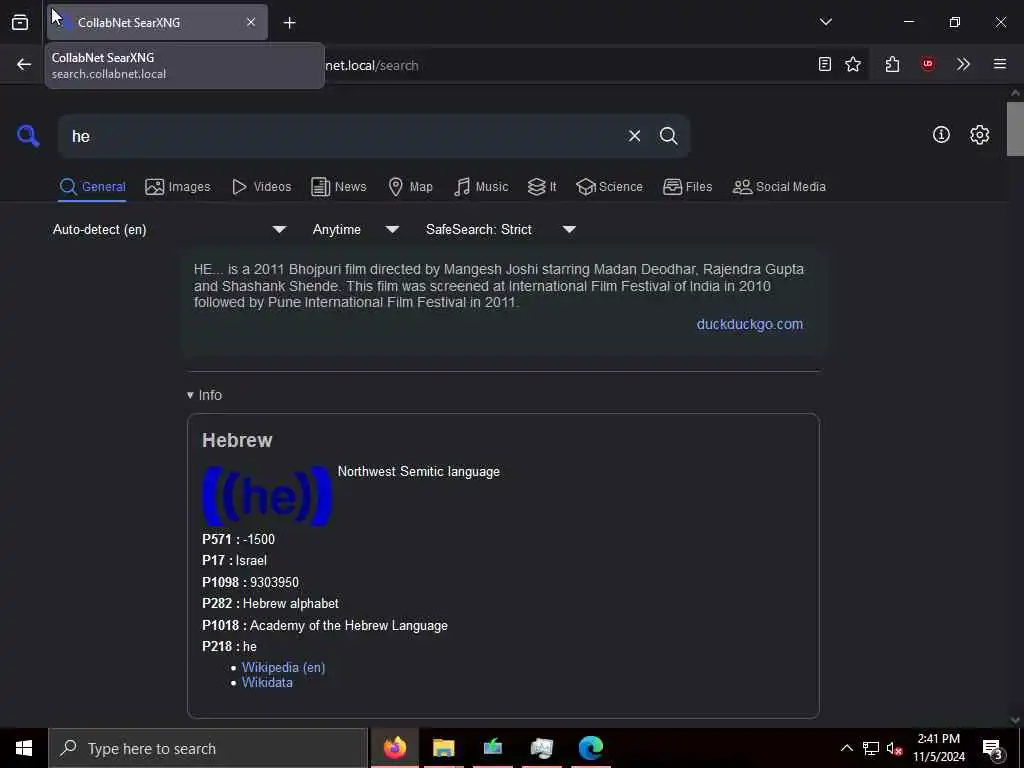Open the Extensions puzzle icon
Screen dimensions: 1024x768
tap(892, 64)
